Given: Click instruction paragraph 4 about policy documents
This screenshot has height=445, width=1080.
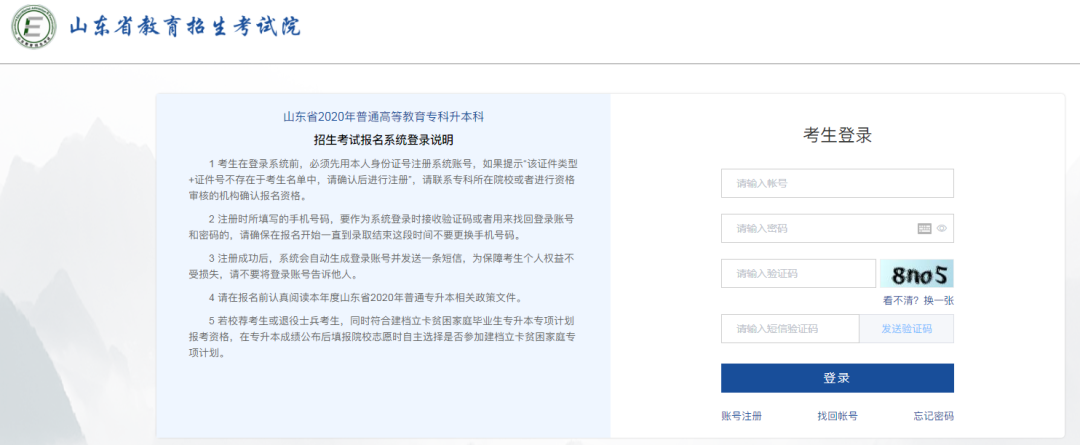Looking at the screenshot, I should (379, 298).
